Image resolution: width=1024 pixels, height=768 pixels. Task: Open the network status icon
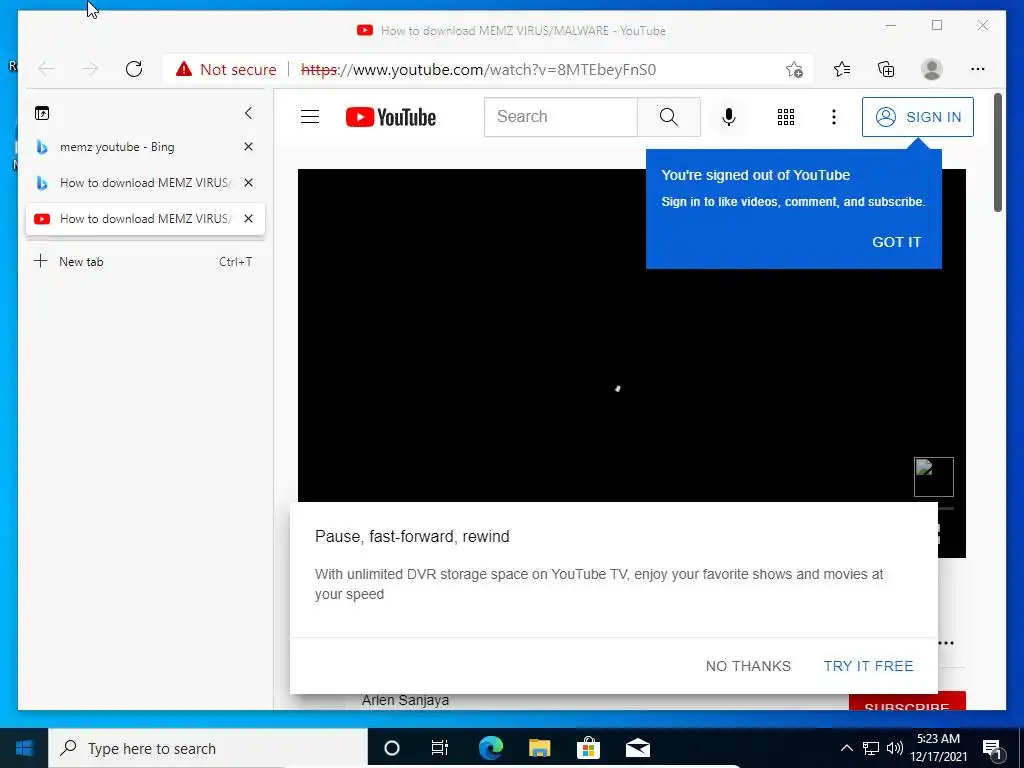(871, 748)
